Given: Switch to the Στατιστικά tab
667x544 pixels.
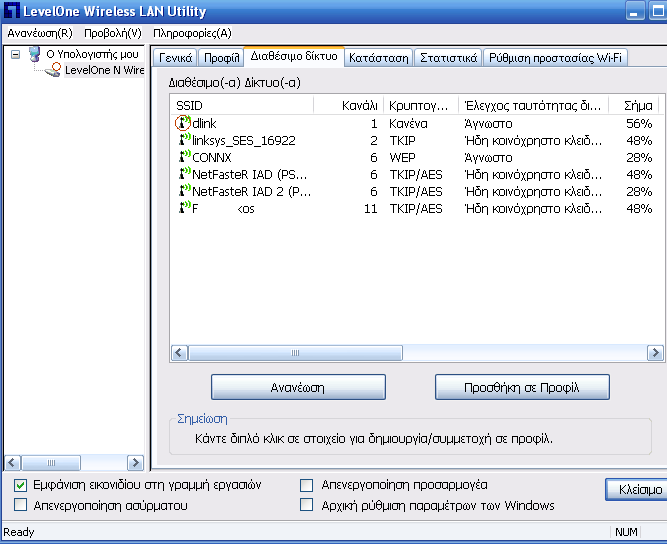Looking at the screenshot, I should point(448,58).
